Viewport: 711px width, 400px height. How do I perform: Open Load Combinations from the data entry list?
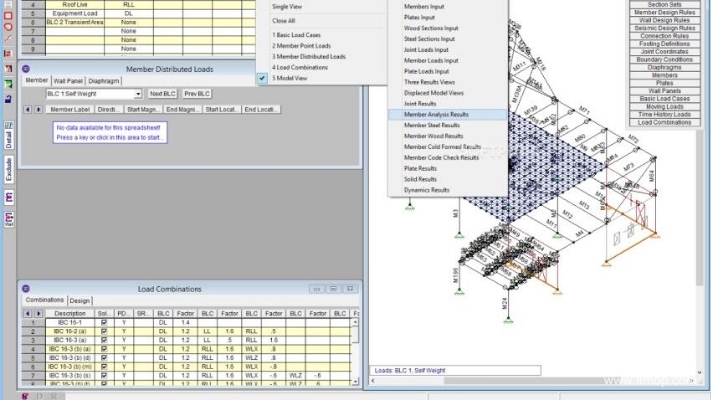(665, 122)
